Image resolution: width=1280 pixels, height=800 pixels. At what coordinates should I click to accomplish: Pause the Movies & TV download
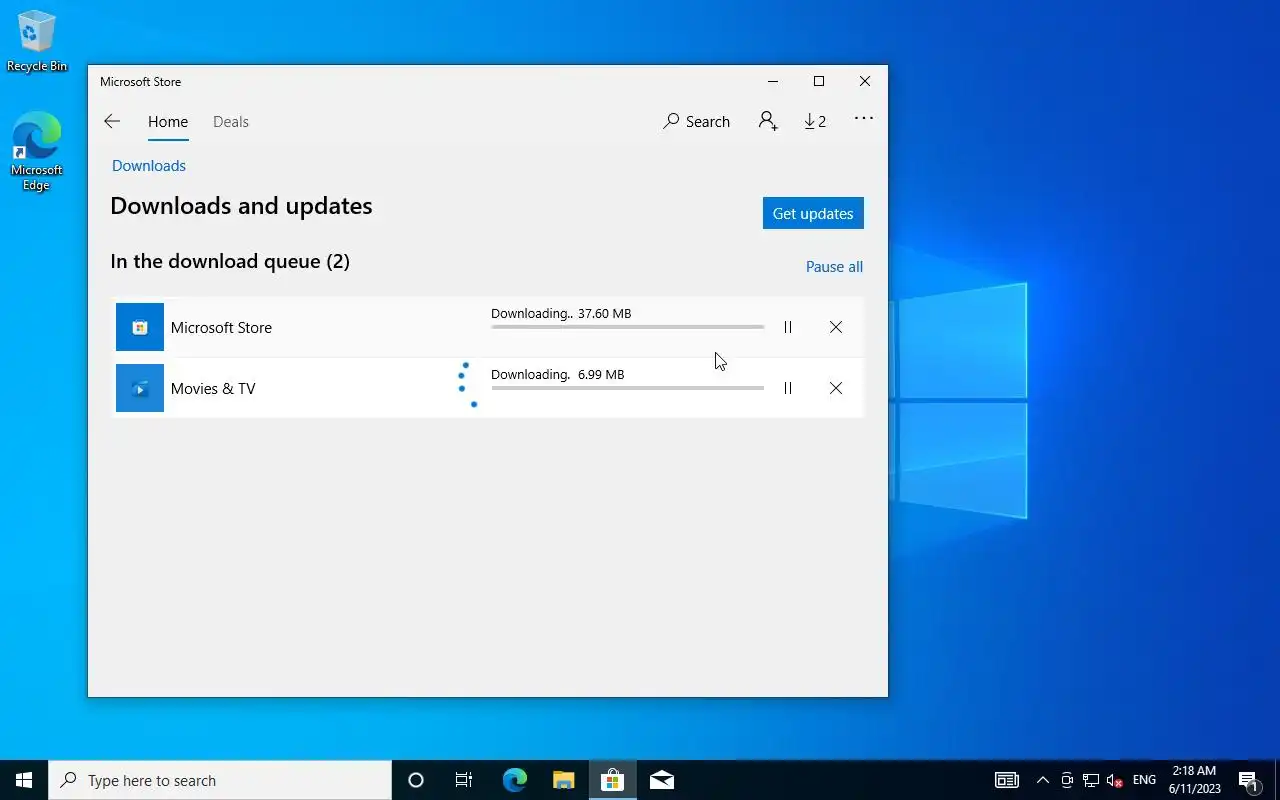788,388
